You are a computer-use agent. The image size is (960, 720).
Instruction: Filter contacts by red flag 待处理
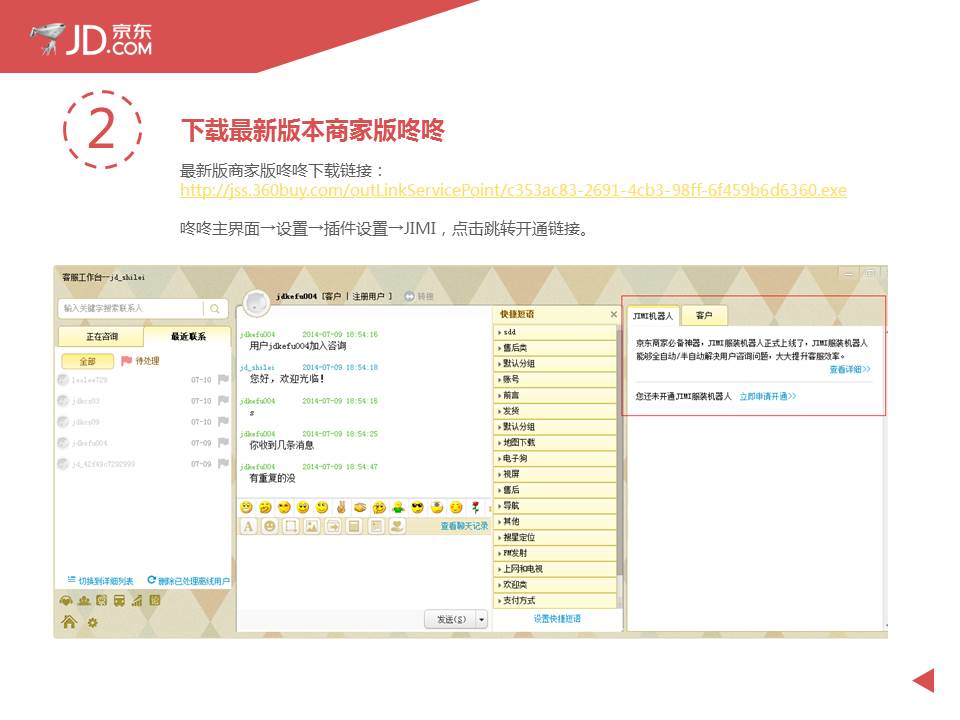[x=140, y=361]
